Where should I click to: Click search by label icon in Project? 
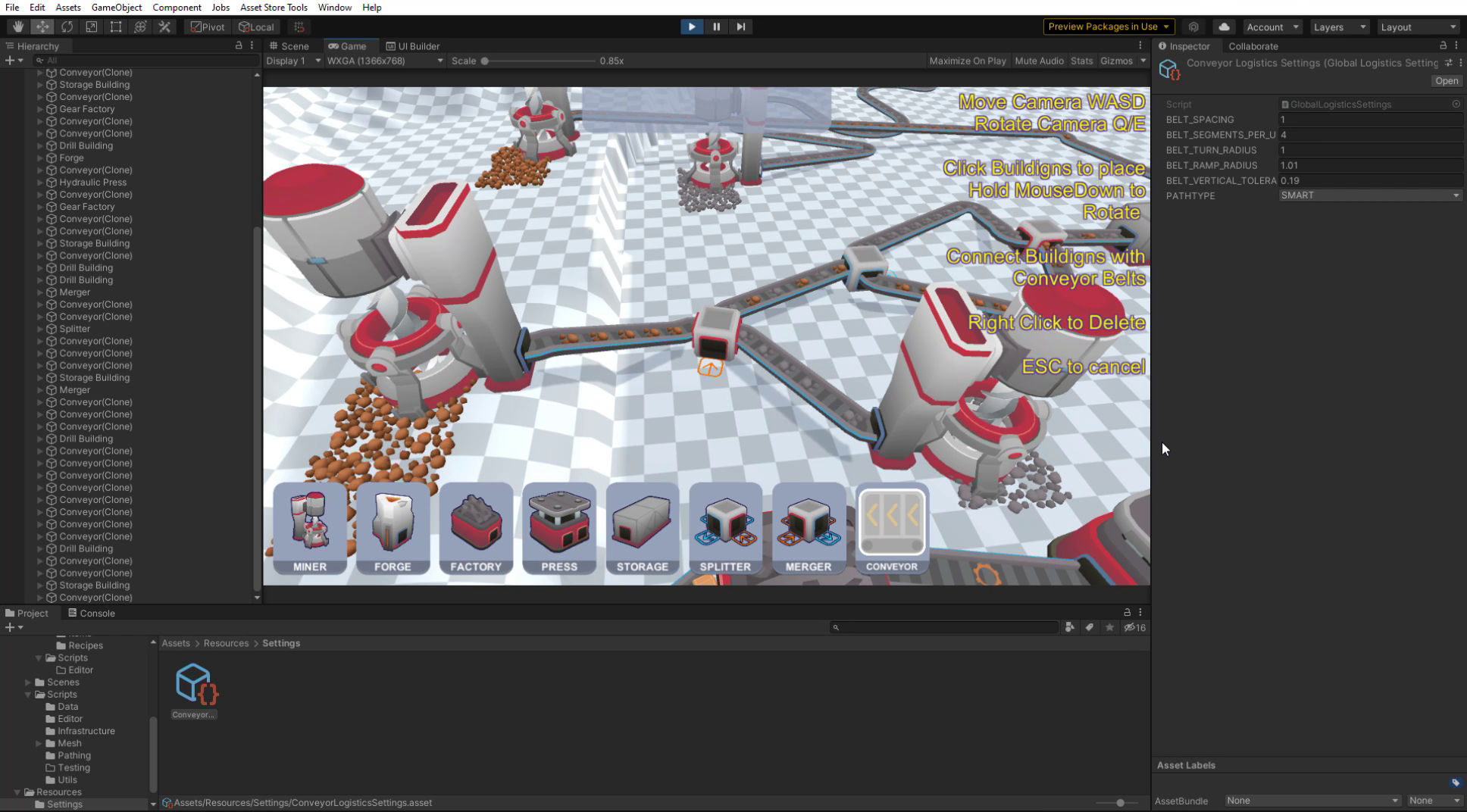[x=1090, y=627]
